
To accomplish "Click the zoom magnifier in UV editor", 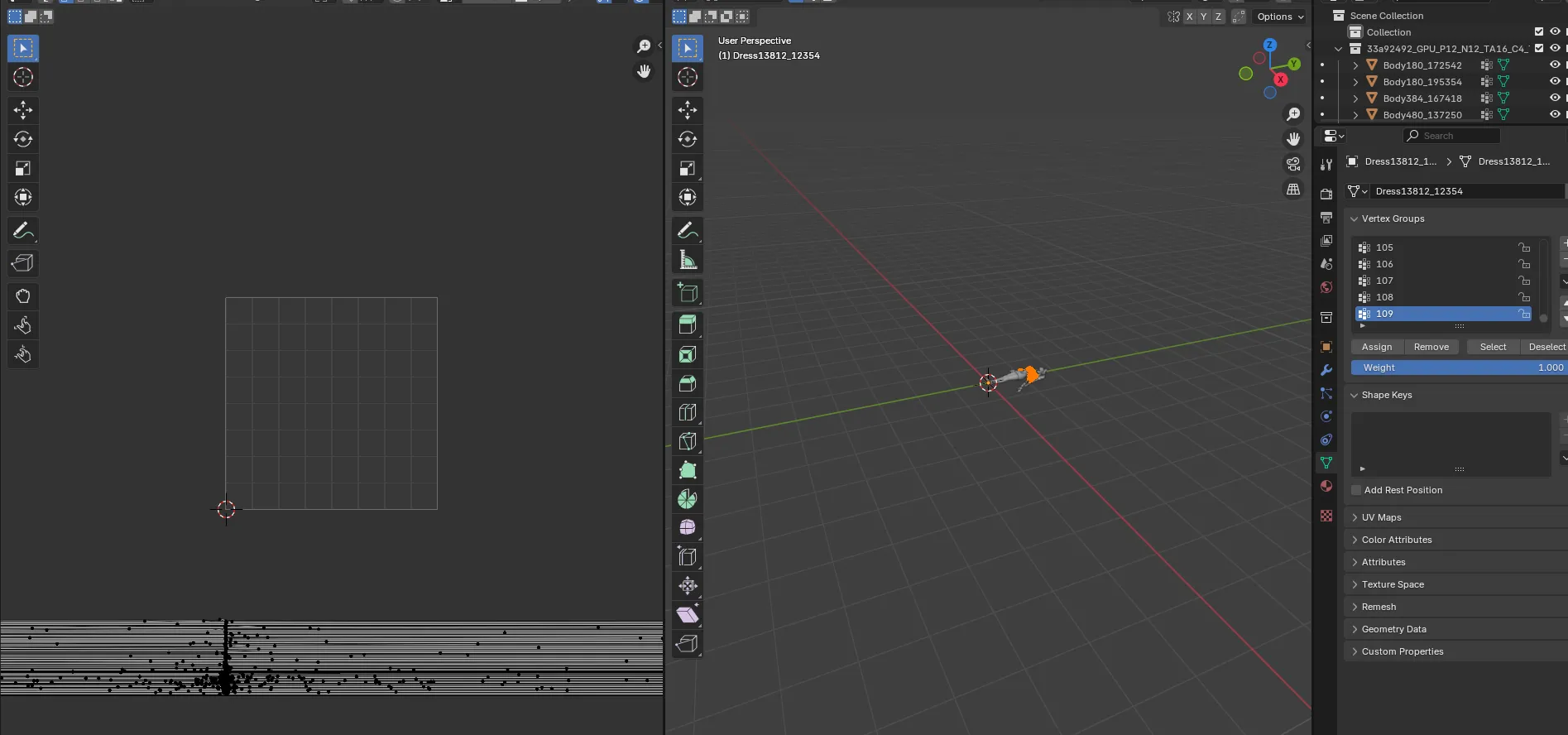I will tap(644, 46).
